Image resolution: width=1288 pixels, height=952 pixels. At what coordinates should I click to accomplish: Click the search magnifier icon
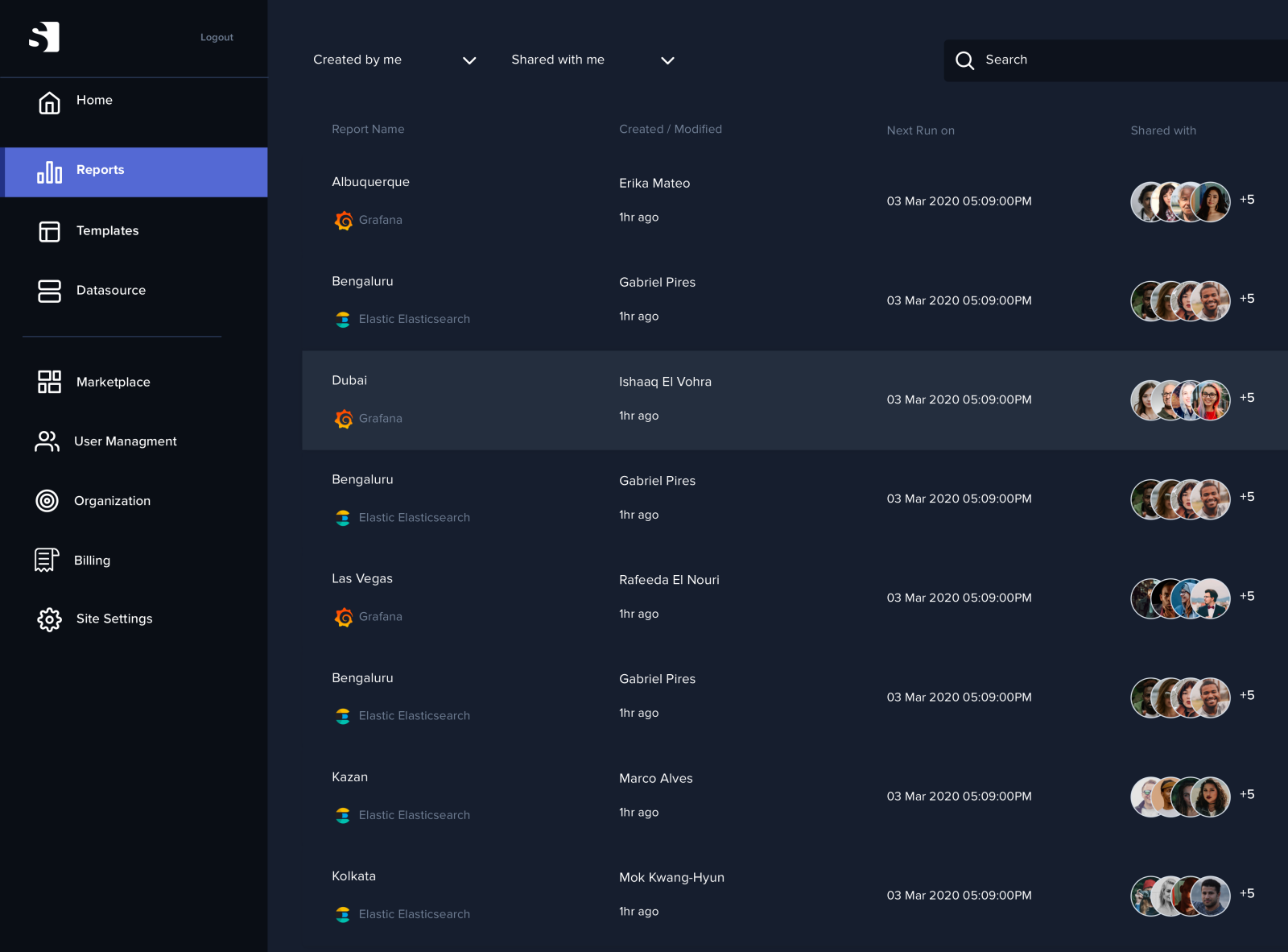964,60
